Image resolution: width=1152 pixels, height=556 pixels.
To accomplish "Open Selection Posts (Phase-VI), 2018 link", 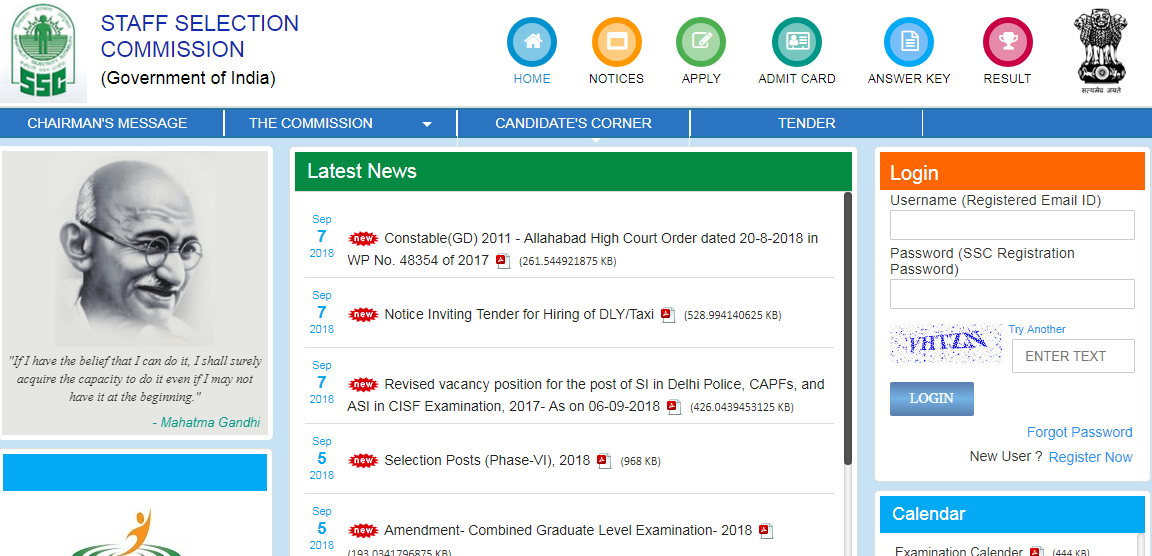I will (487, 461).
